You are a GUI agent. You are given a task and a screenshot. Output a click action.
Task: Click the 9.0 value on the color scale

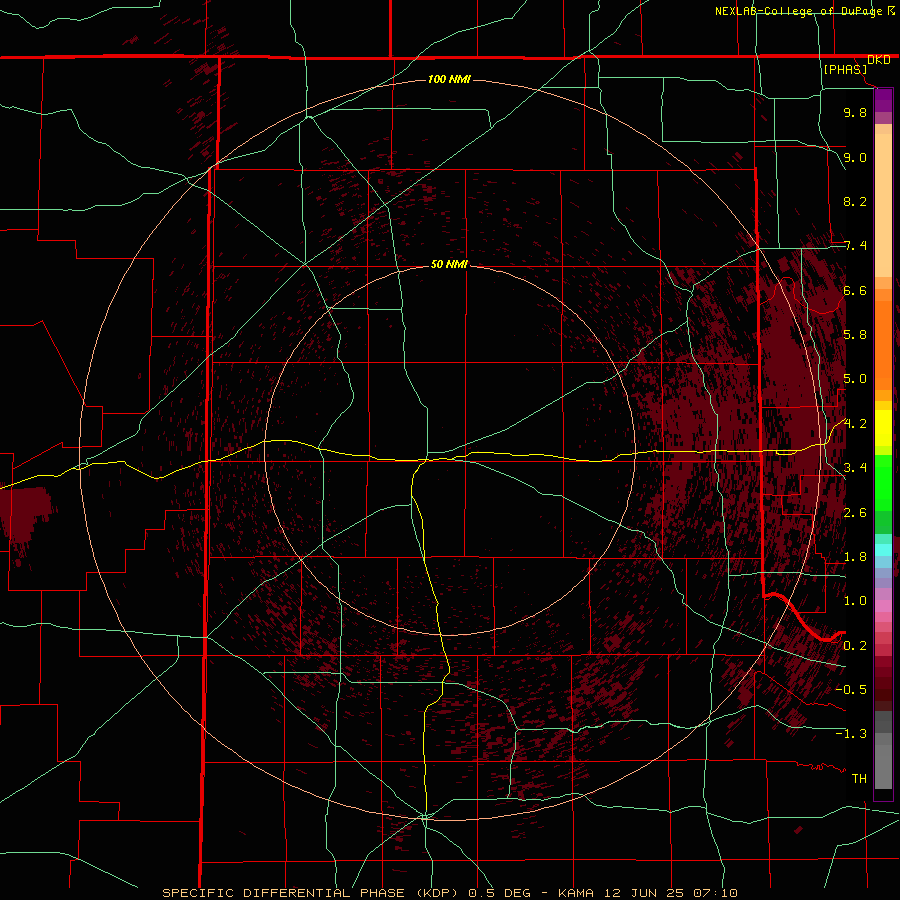coord(855,157)
